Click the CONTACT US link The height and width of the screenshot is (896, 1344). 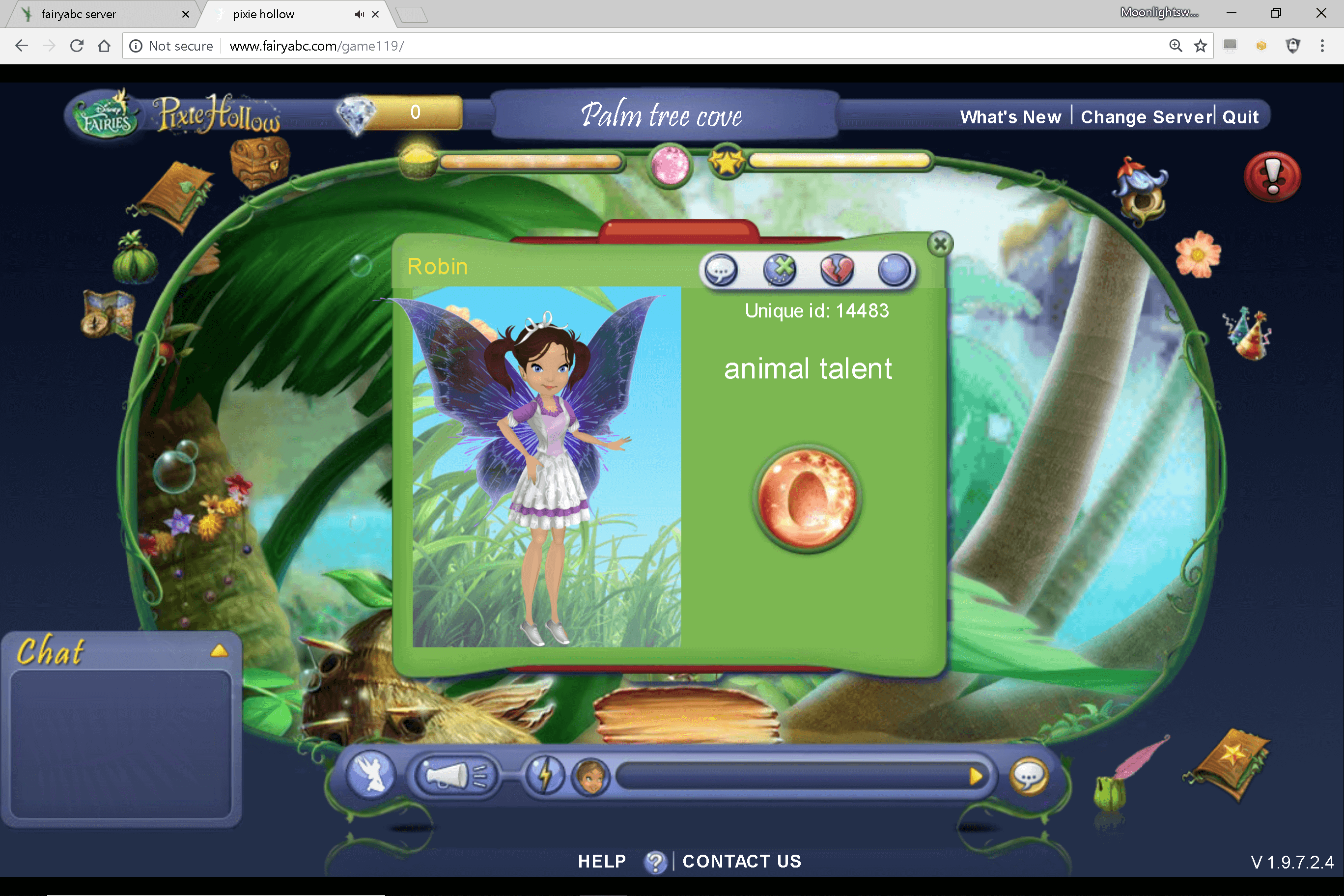(x=742, y=861)
